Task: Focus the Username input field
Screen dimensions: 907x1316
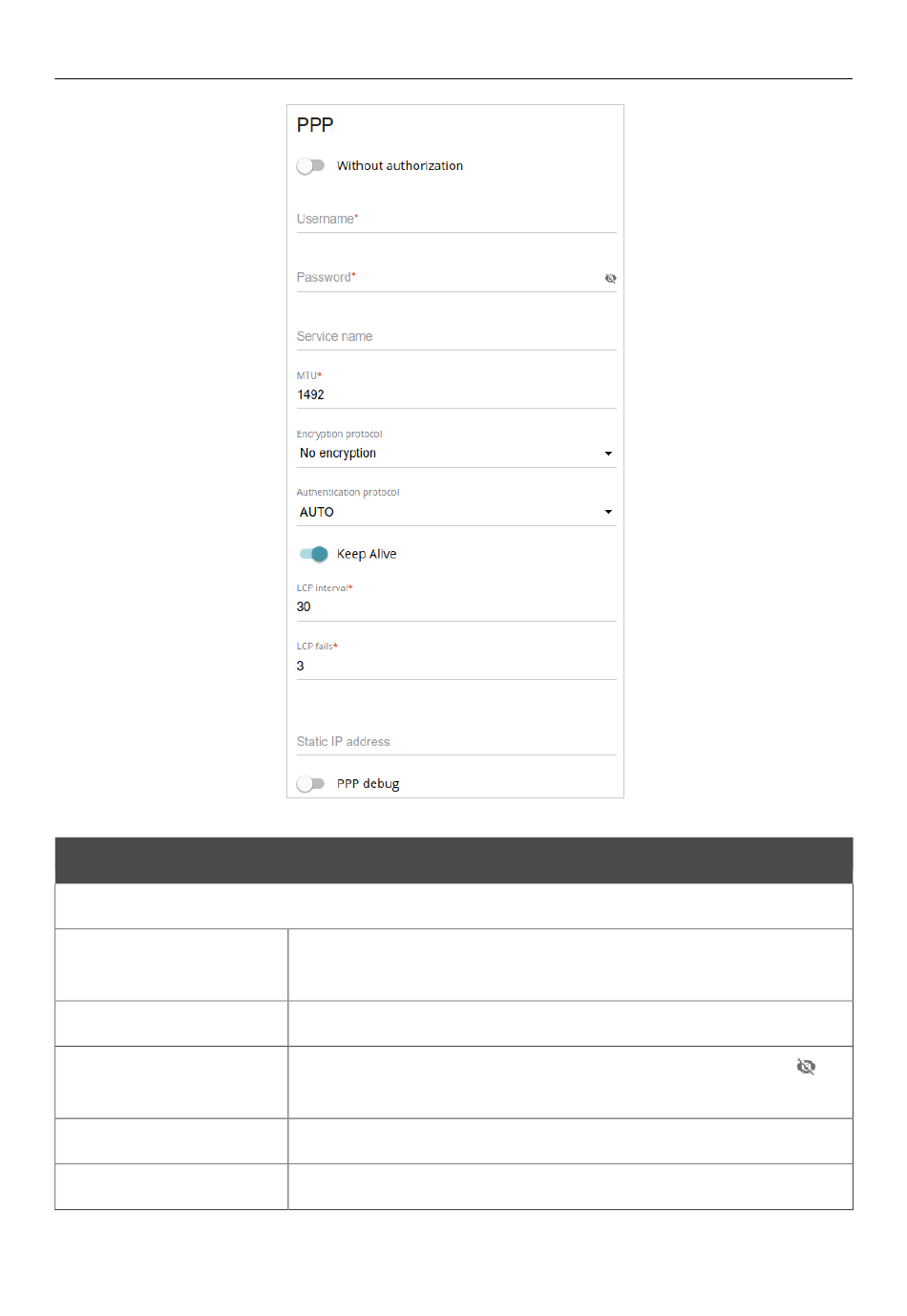Action: tap(456, 219)
